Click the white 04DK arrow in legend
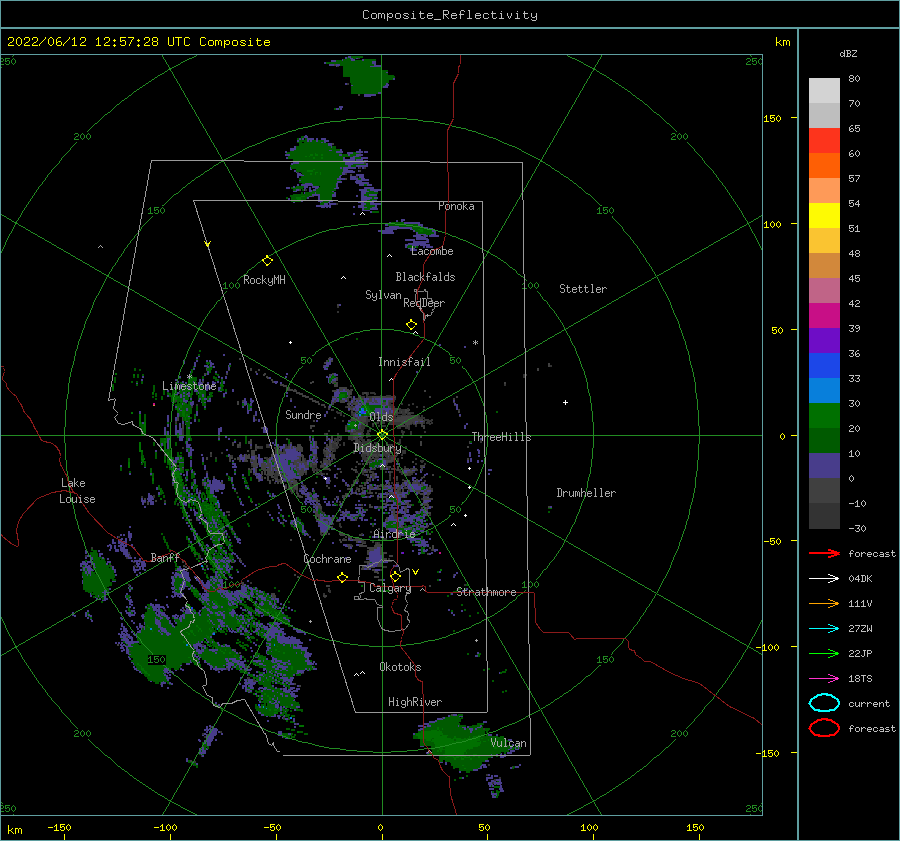This screenshot has height=841, width=900. click(x=824, y=579)
